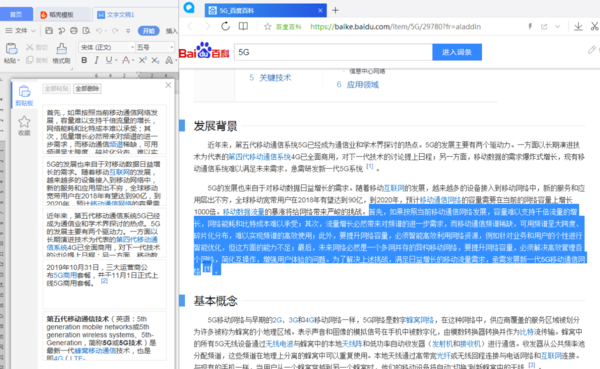Click the Baike search box containing 5G
This screenshot has width=600, height=369.
point(333,52)
